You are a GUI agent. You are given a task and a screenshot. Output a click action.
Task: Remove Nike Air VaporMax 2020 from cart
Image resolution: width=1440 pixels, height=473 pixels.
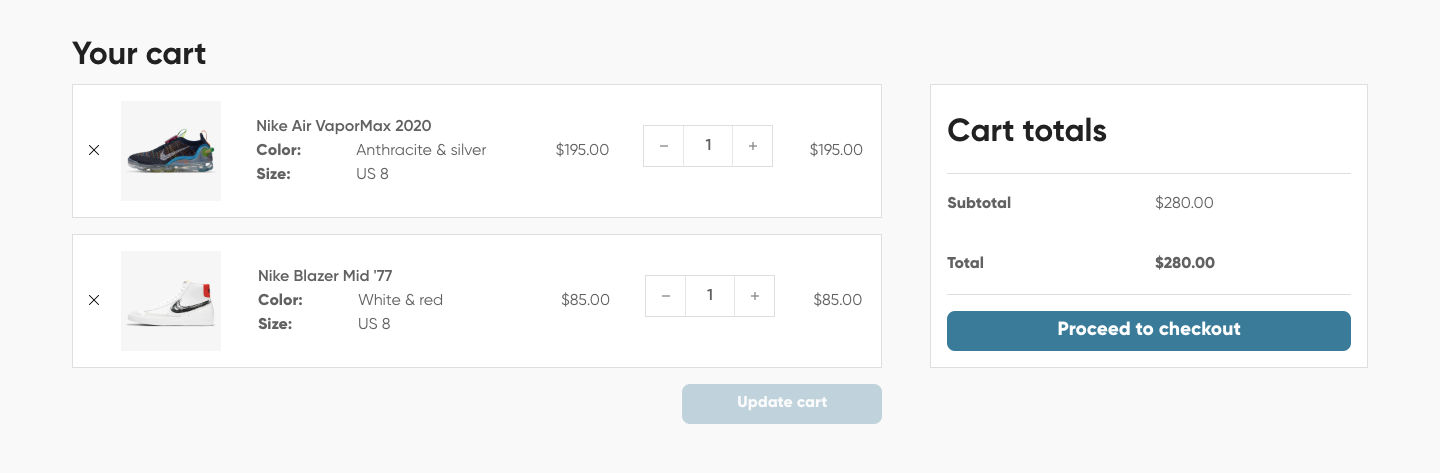(94, 150)
